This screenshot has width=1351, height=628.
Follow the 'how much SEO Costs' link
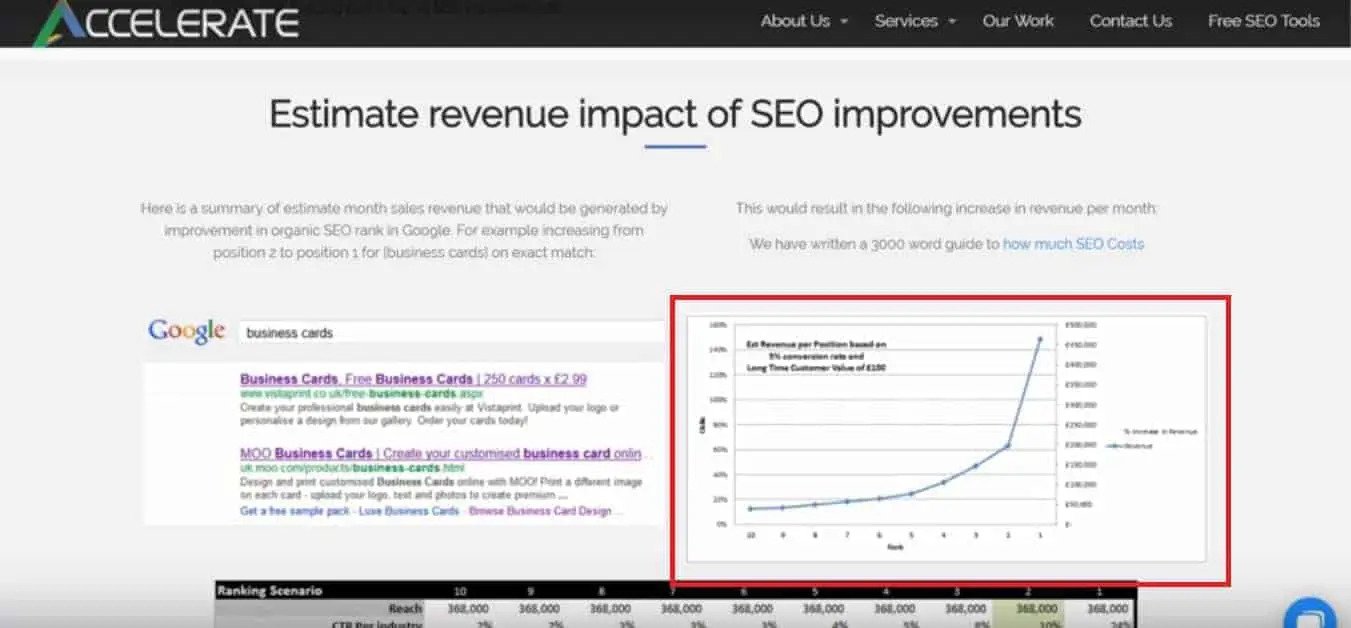(x=1073, y=244)
